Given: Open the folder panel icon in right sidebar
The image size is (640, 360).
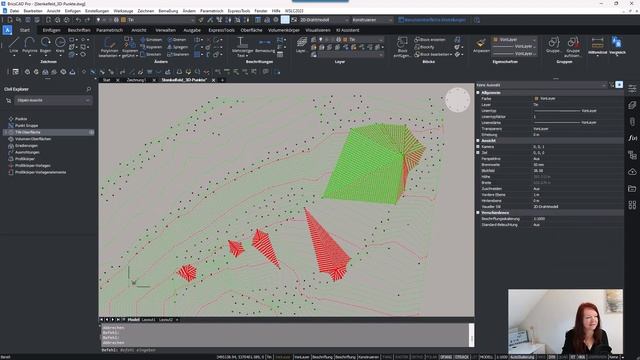Looking at the screenshot, I should 632,189.
